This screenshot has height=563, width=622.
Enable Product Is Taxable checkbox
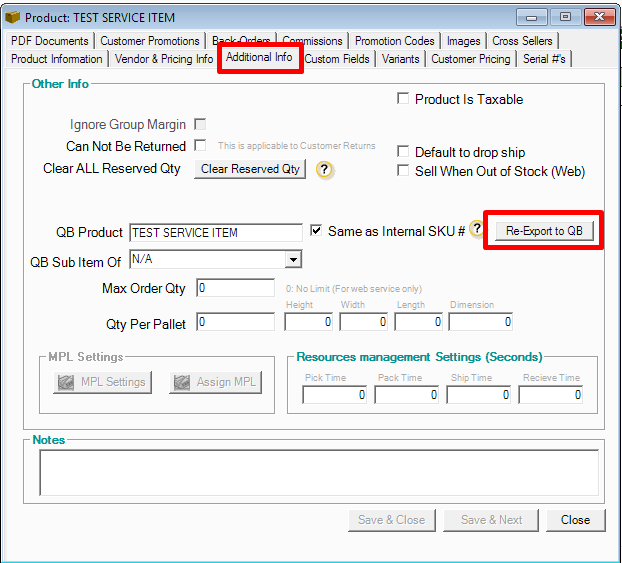click(403, 99)
